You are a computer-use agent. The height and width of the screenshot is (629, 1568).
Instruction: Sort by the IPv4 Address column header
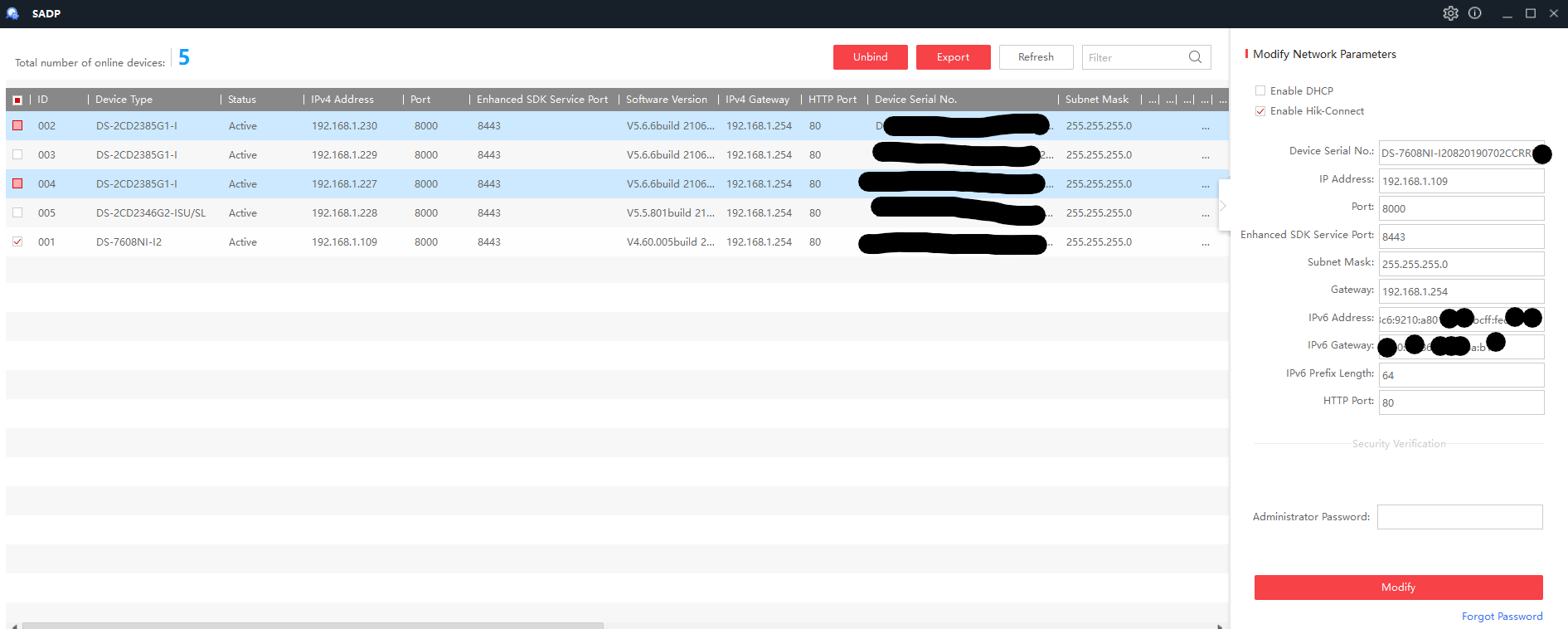(342, 100)
